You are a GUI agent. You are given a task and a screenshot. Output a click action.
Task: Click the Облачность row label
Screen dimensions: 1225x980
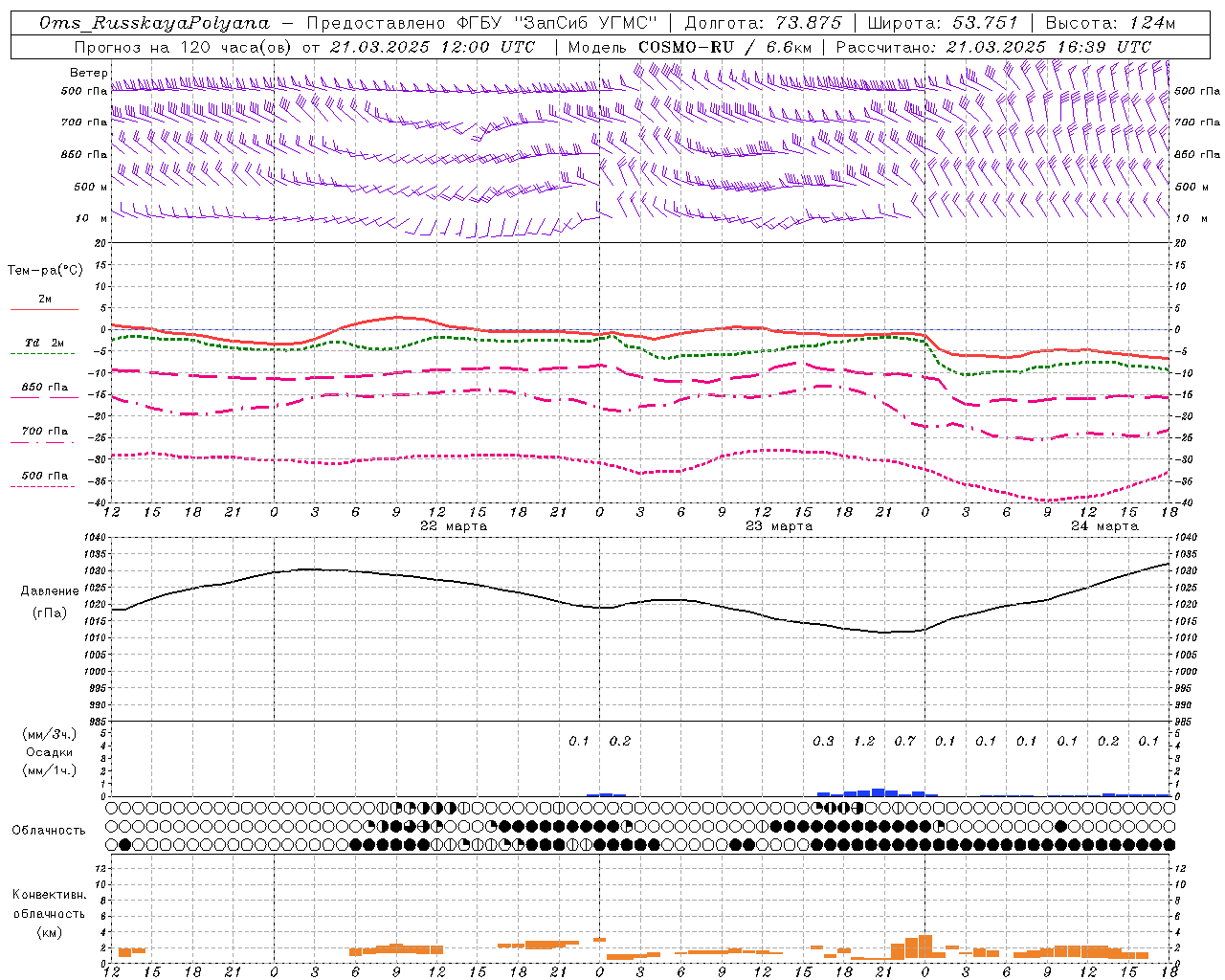tap(49, 830)
